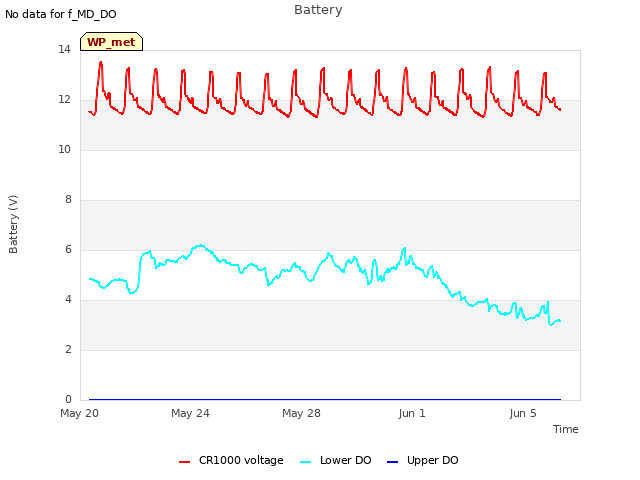
Task: Select the WP_met label tag
Action: (x=111, y=42)
